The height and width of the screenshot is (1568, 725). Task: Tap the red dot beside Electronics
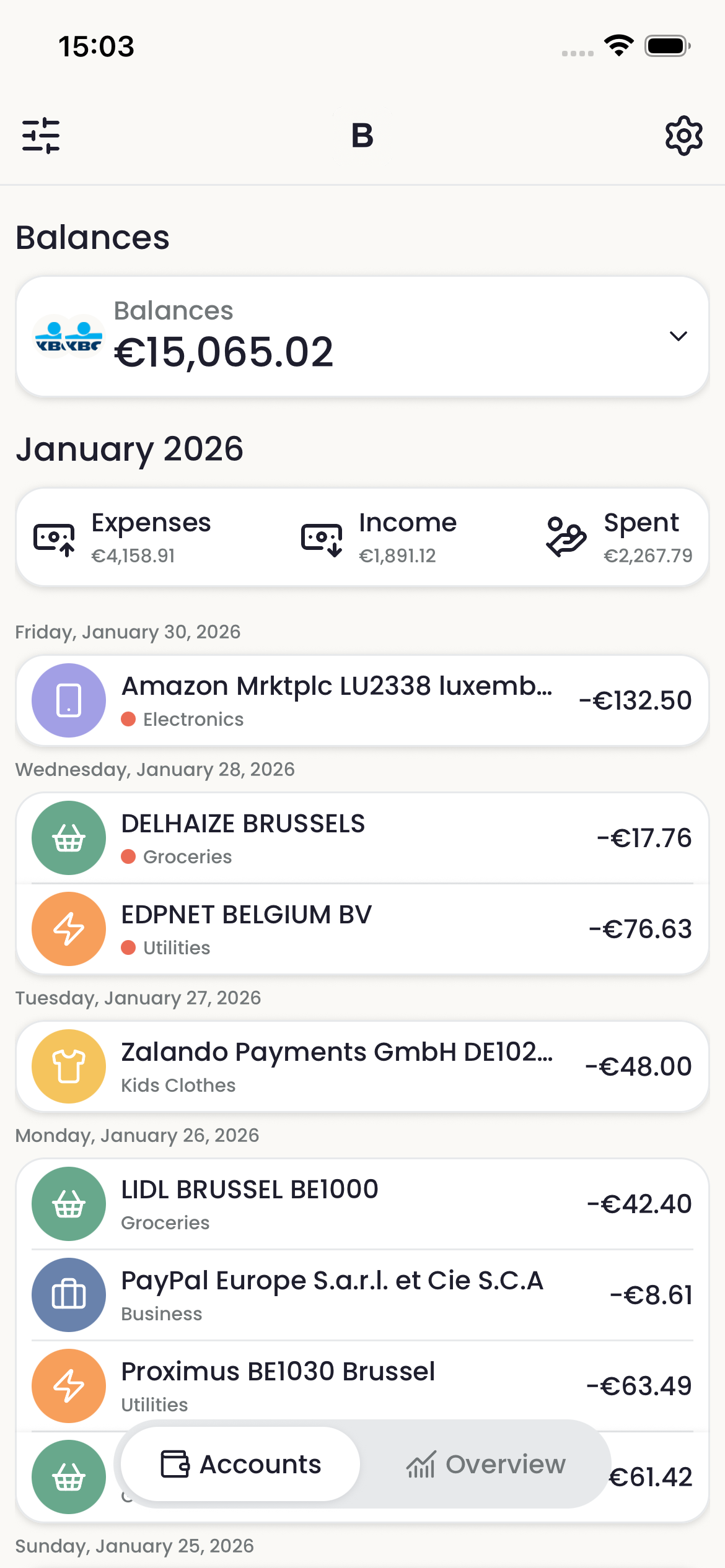click(128, 719)
